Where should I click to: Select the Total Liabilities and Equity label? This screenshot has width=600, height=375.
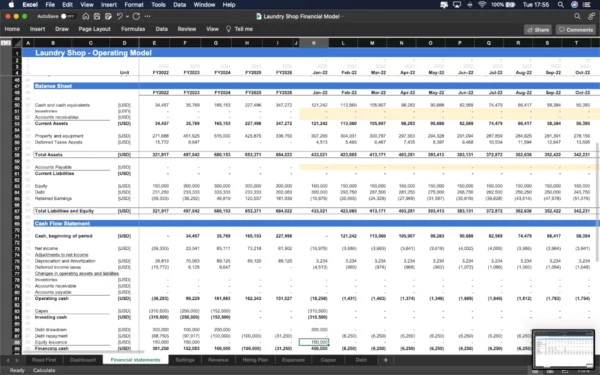click(x=65, y=211)
